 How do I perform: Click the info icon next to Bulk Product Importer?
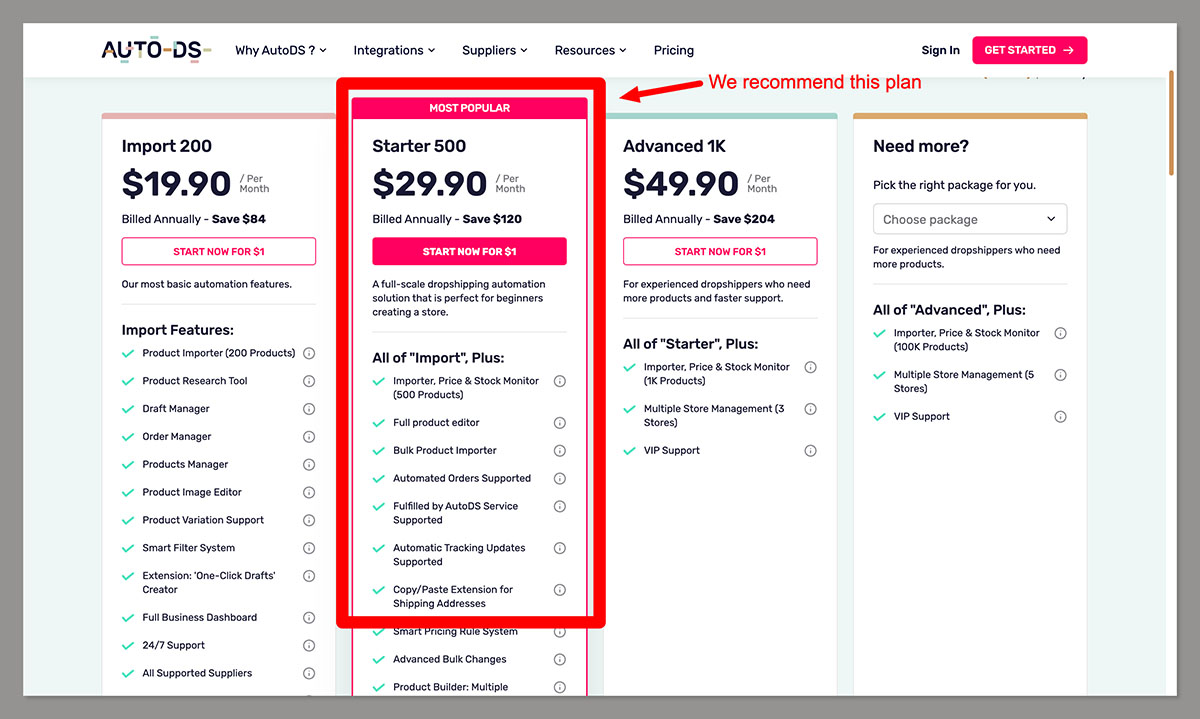[x=560, y=450]
